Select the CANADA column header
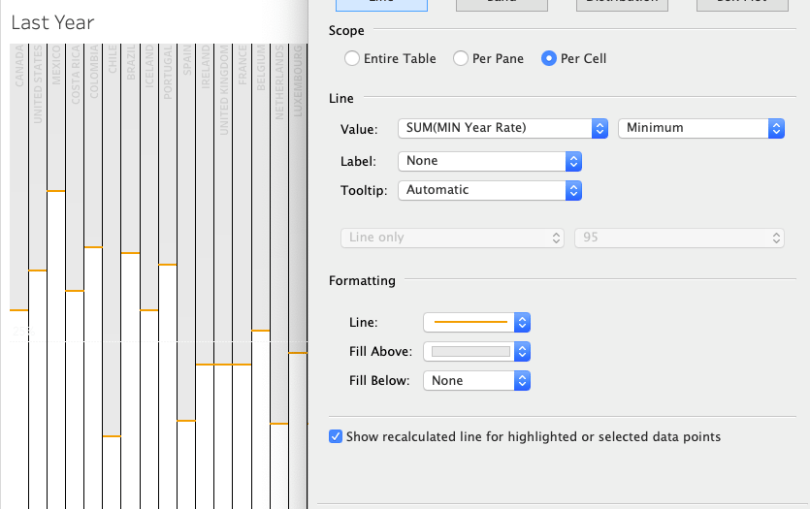Viewport: 810px width, 509px height. coord(19,66)
